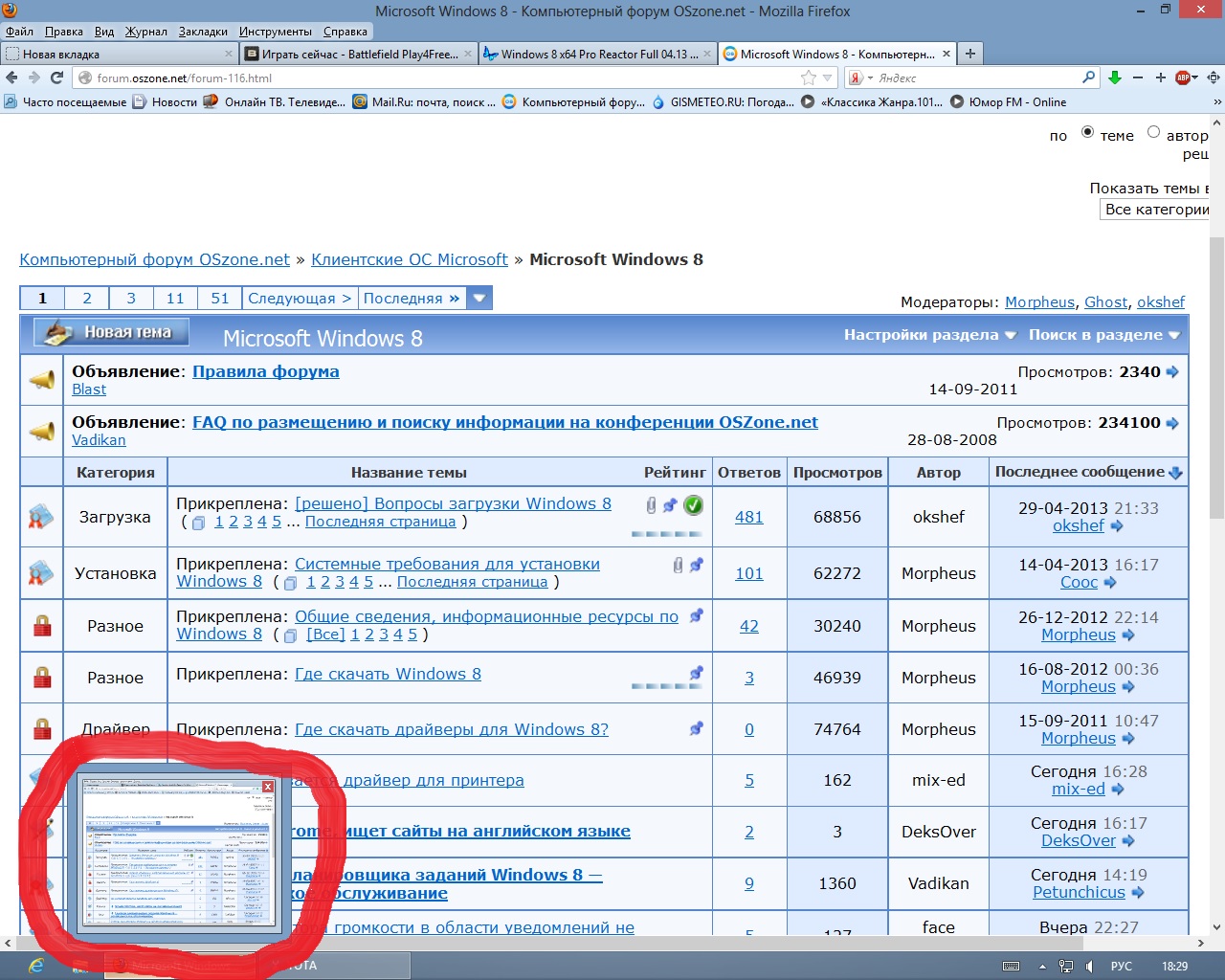The height and width of the screenshot is (980, 1225).
Task: Open the new tab plus button
Action: pos(970,54)
